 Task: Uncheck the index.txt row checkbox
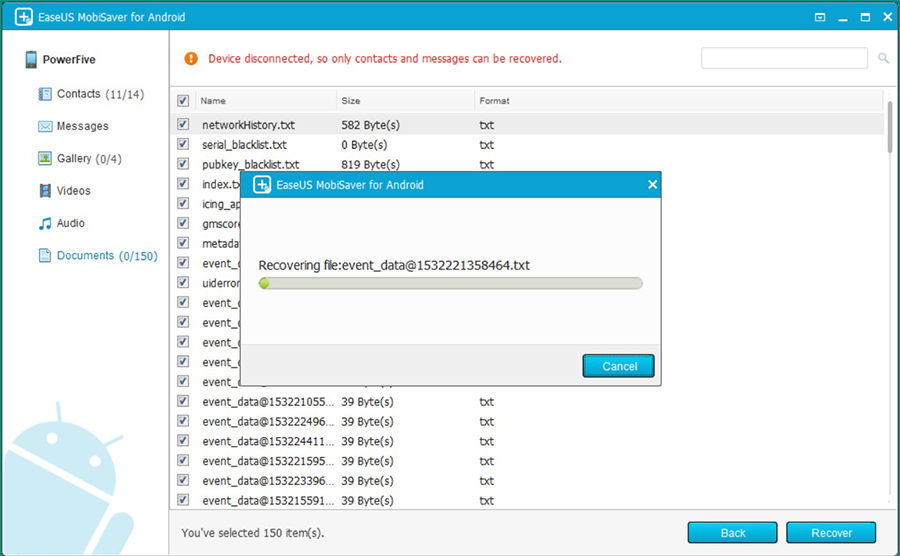pos(183,184)
